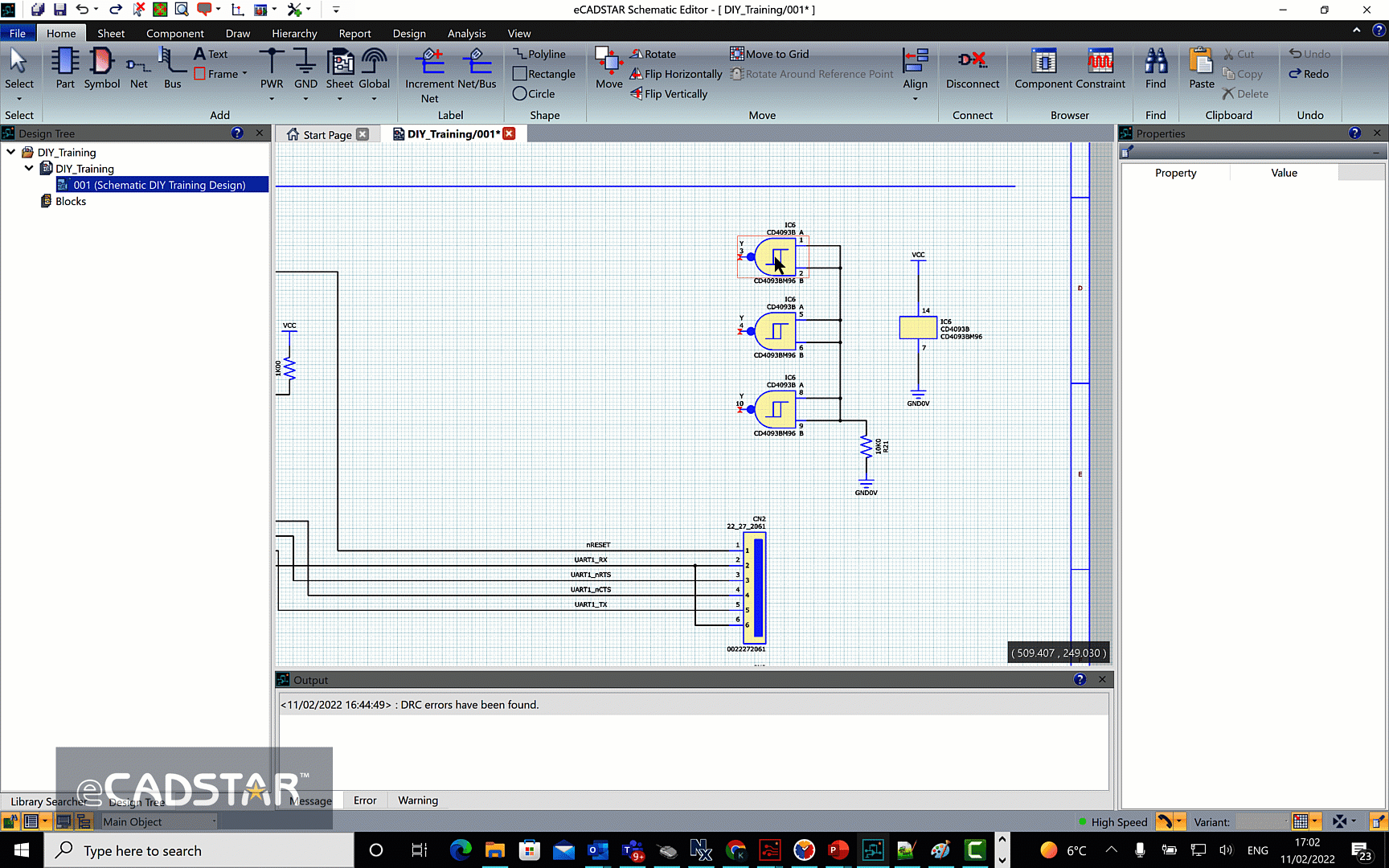The image size is (1389, 868).
Task: Select the Part tool in the ribbon
Action: [x=65, y=68]
